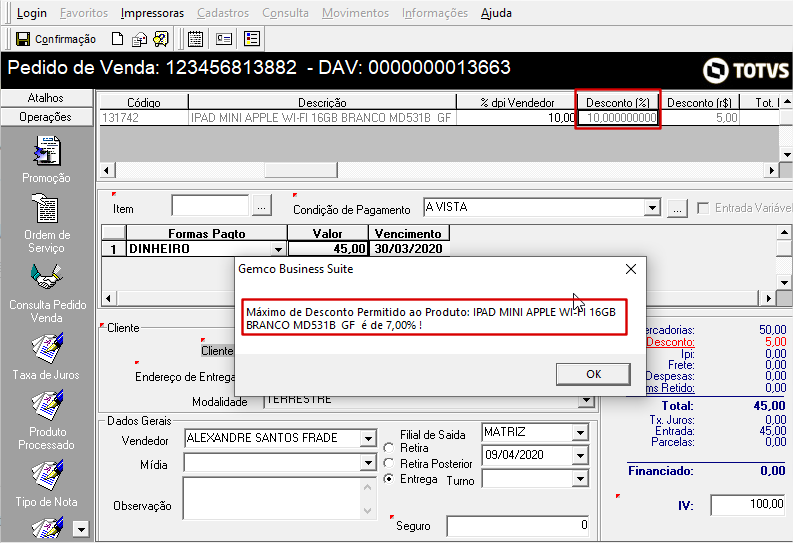Click the new blank document toolbar icon
Screen dimensions: 793x543
coord(117,39)
